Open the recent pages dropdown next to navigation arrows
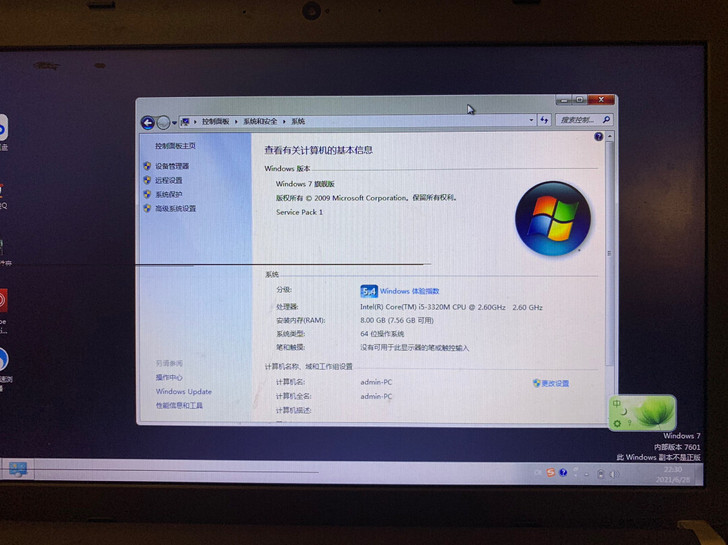This screenshot has height=545, width=728. pyautogui.click(x=175, y=123)
